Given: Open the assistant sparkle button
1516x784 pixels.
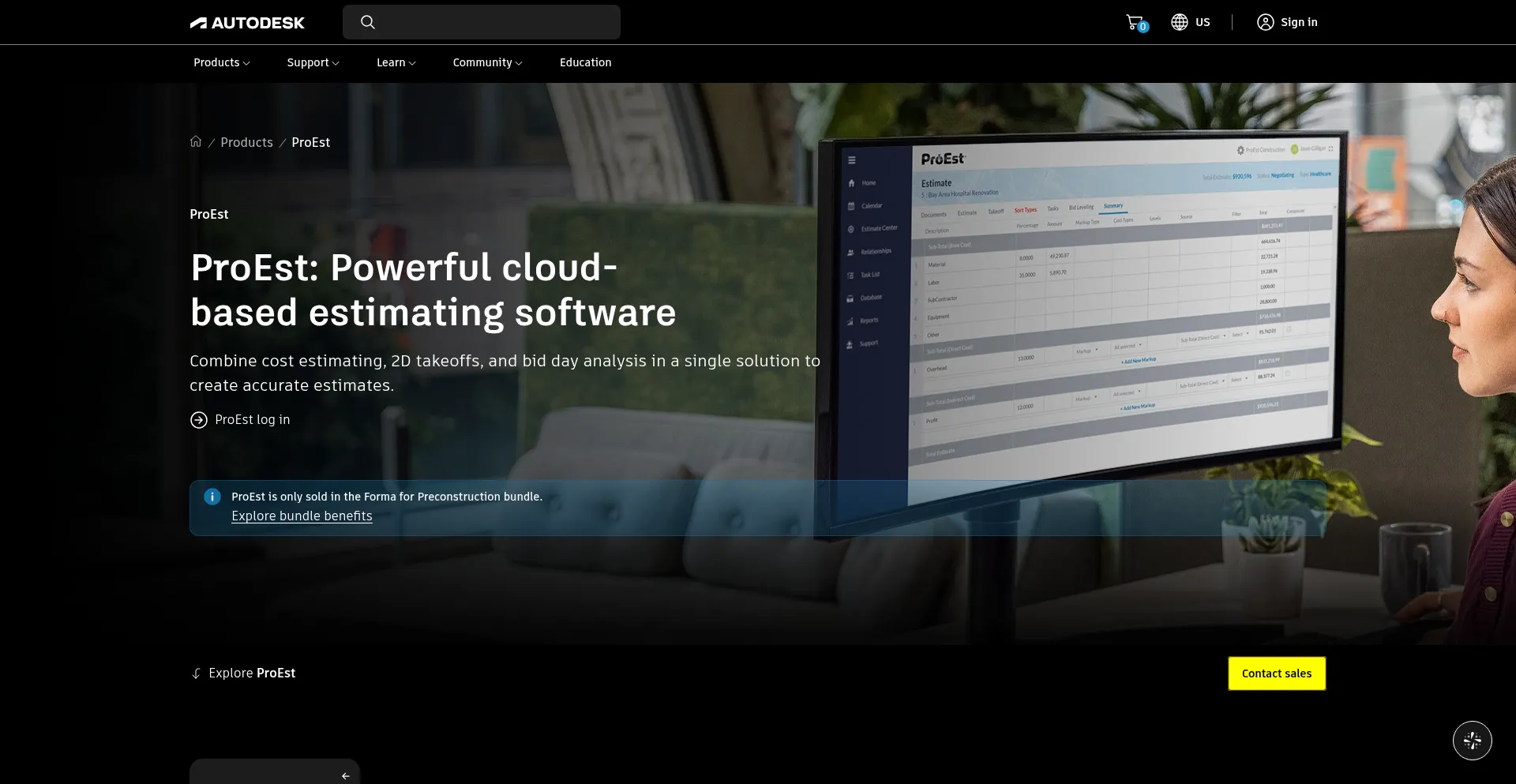Looking at the screenshot, I should 1472,741.
